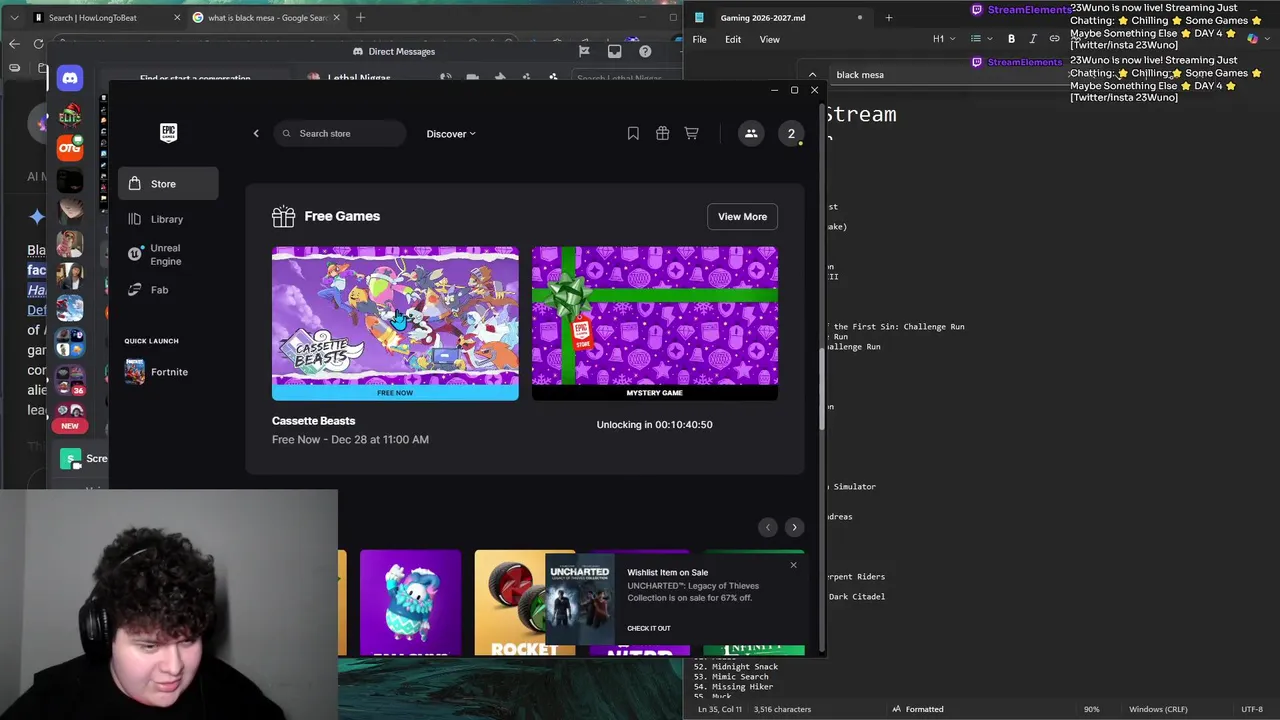Viewport: 1280px width, 720px height.
Task: Click the Cassette Beasts title link
Action: pos(313,421)
